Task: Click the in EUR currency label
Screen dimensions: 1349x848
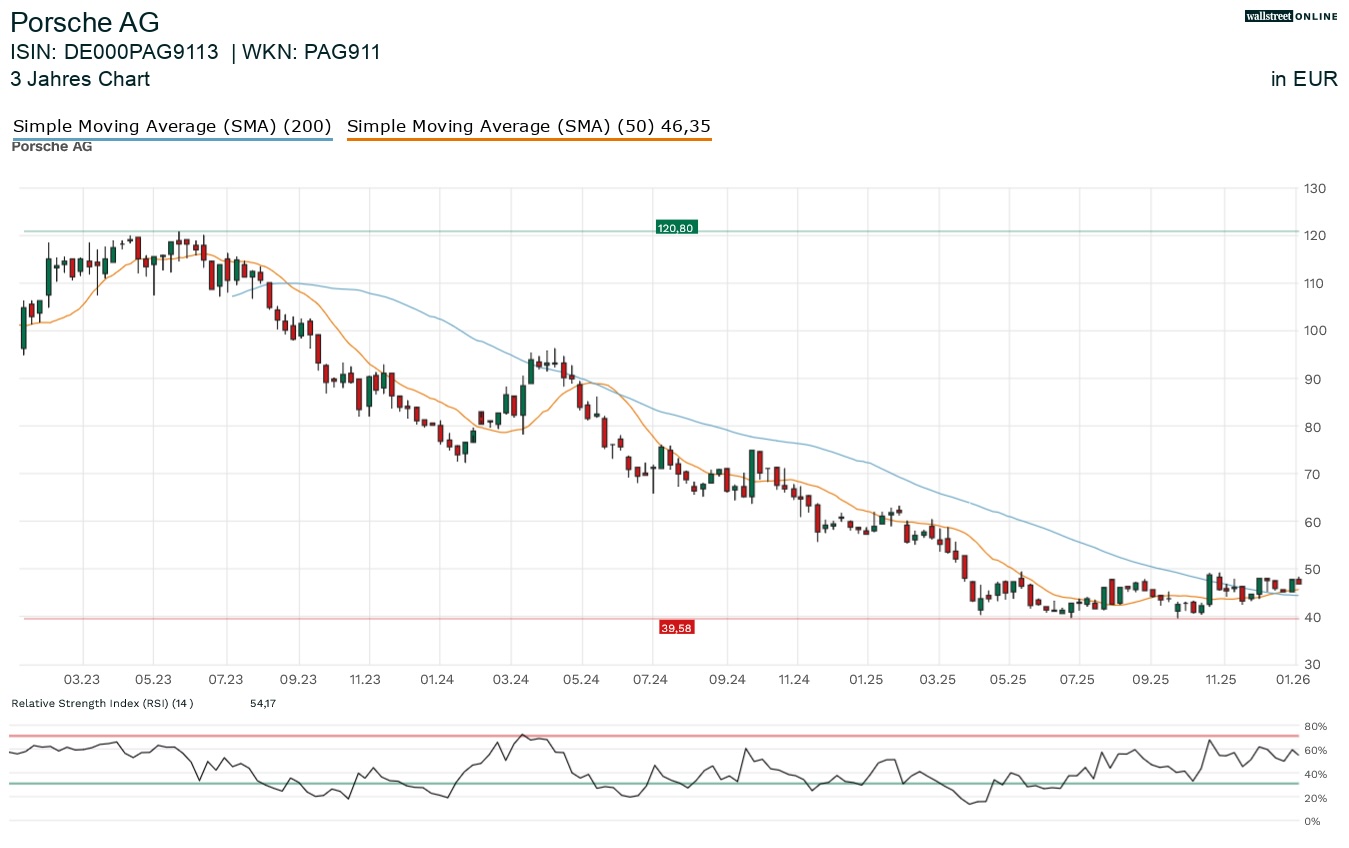Action: tap(1304, 79)
